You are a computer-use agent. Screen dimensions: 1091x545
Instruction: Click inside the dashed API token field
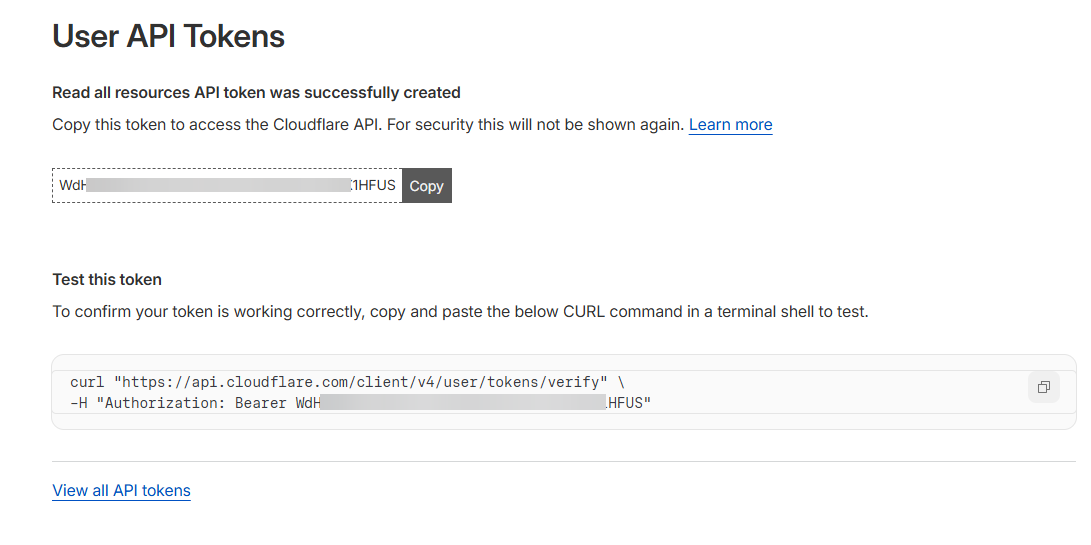[x=227, y=186]
